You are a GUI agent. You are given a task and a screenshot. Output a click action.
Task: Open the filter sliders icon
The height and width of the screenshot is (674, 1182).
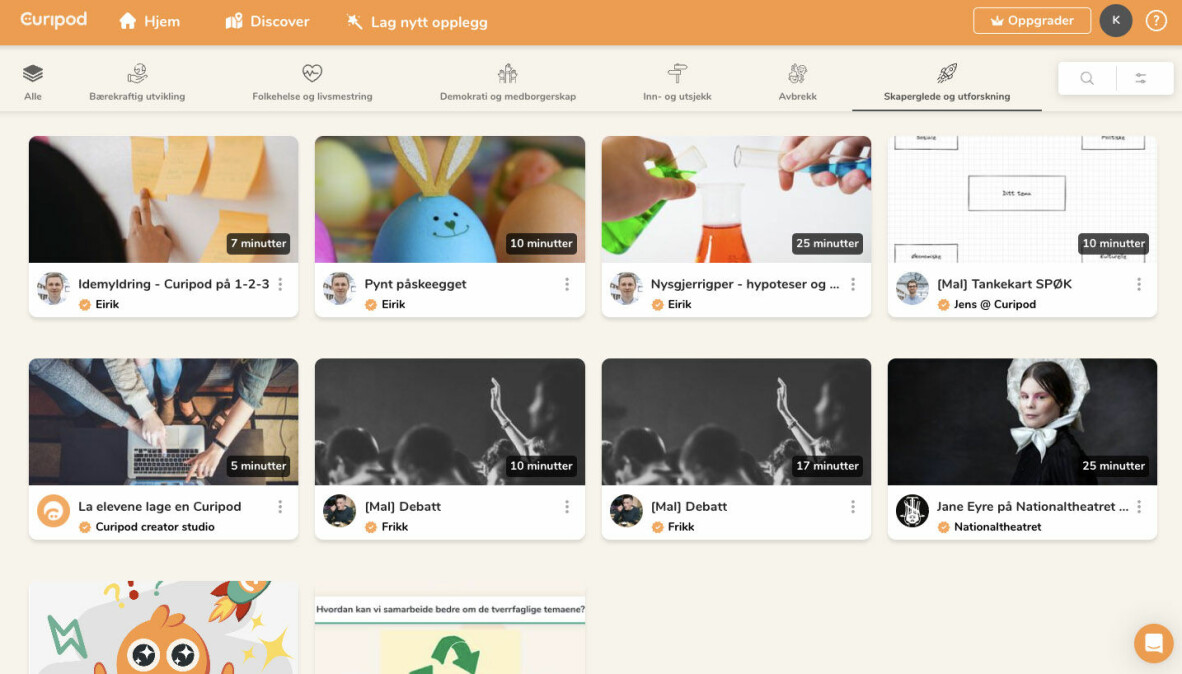coord(1141,78)
